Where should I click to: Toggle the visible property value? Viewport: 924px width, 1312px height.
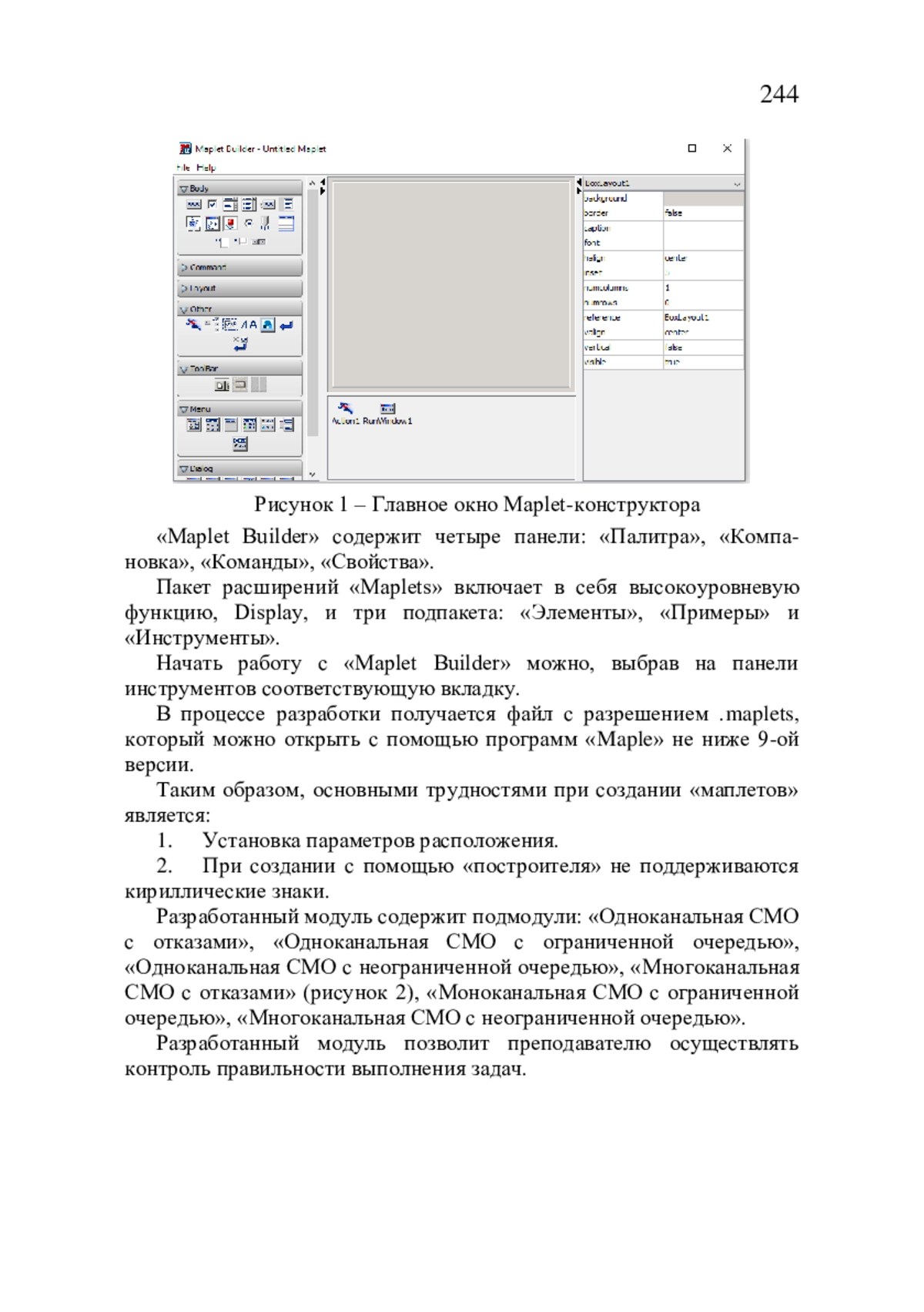pyautogui.click(x=702, y=362)
